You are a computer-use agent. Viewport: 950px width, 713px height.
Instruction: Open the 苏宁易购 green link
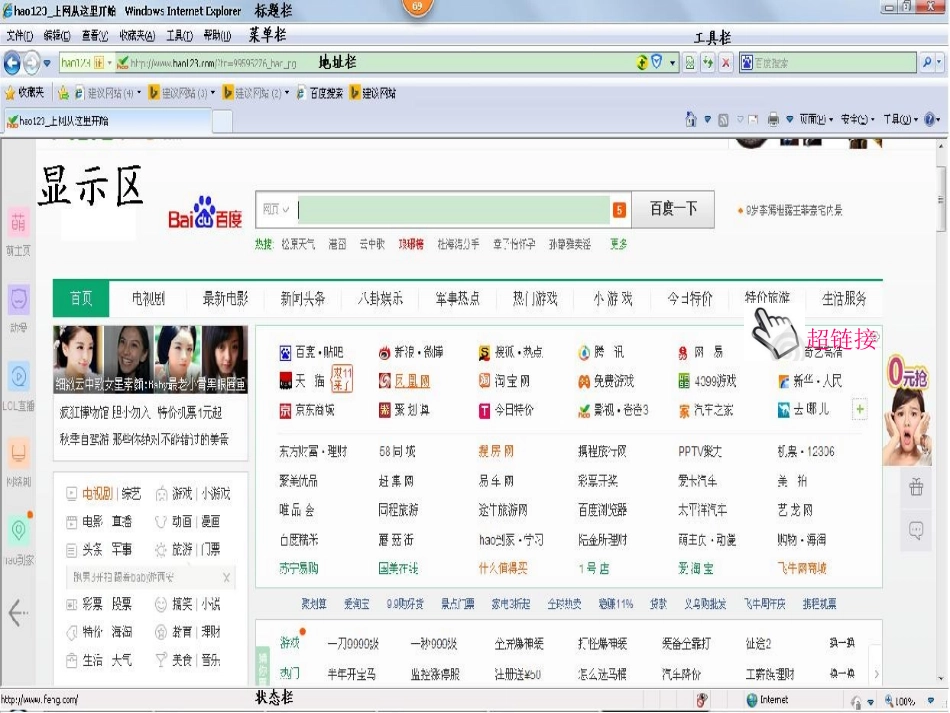(x=299, y=568)
